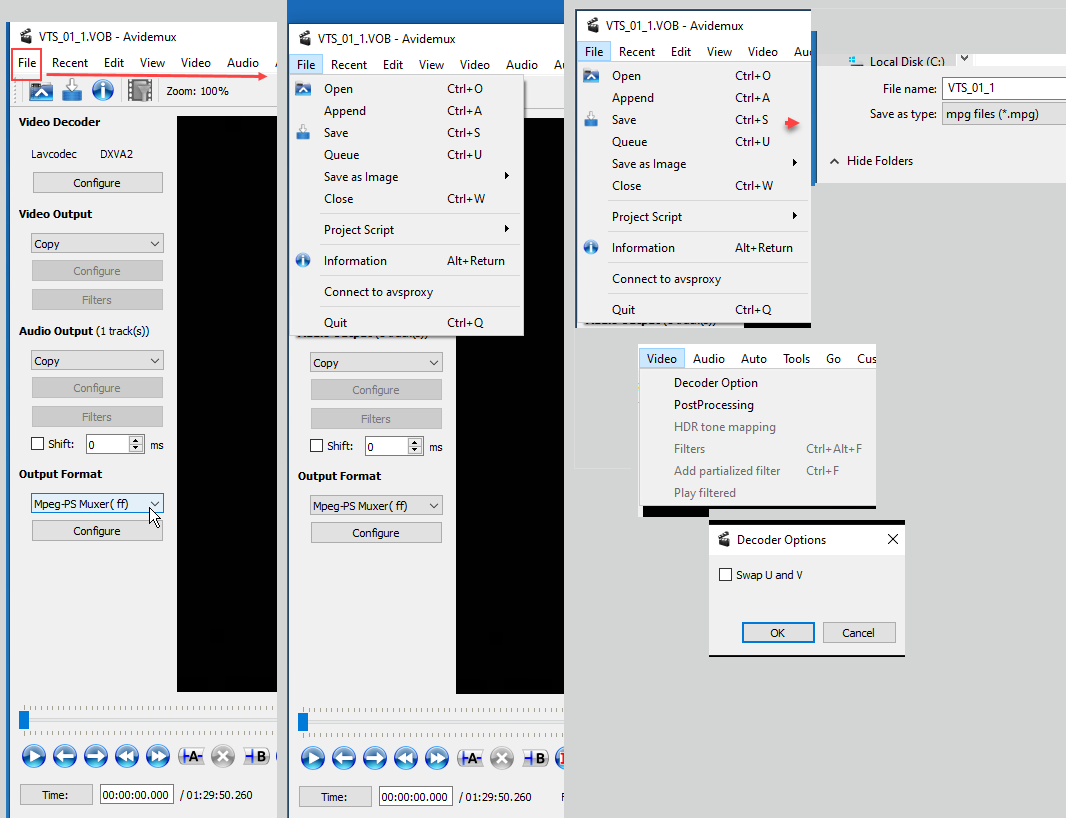Click the File name field containing VTS_01_1
Viewport: 1066px width, 818px height.
[1003, 88]
